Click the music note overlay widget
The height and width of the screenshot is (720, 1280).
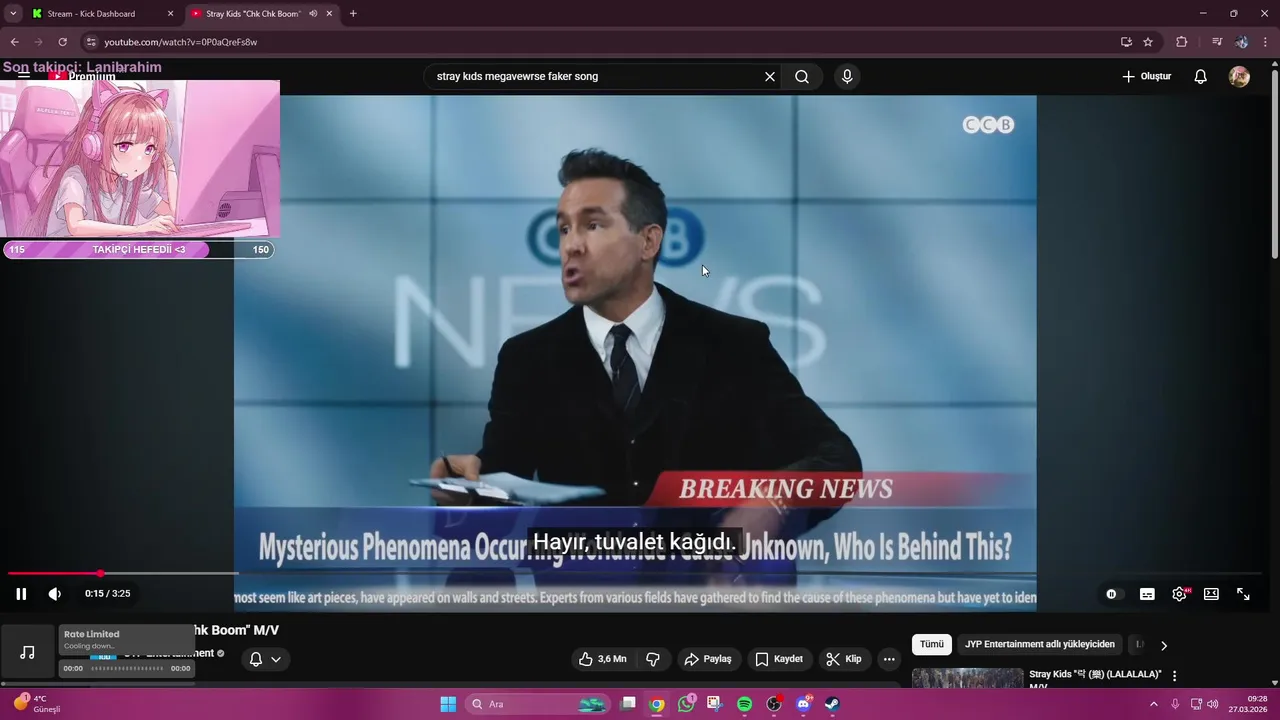28,652
